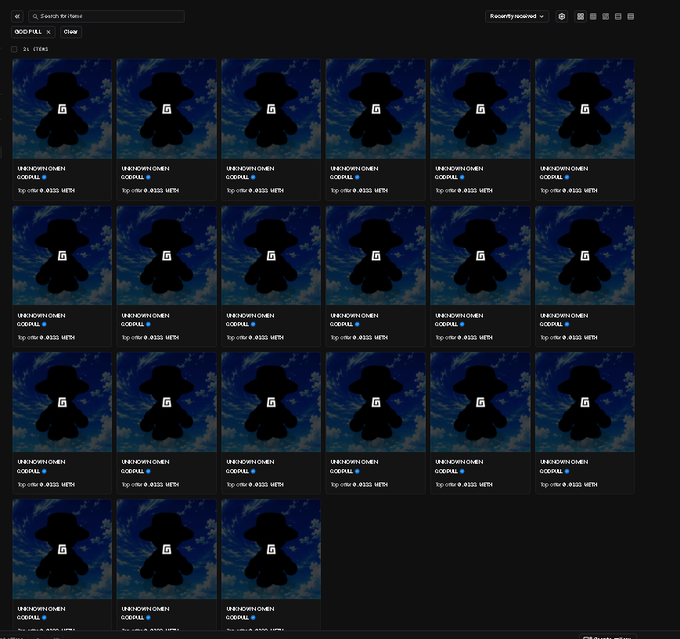
Task: Open the first UNKNOWN OMEN thumbnail in second row
Action: (x=62, y=256)
